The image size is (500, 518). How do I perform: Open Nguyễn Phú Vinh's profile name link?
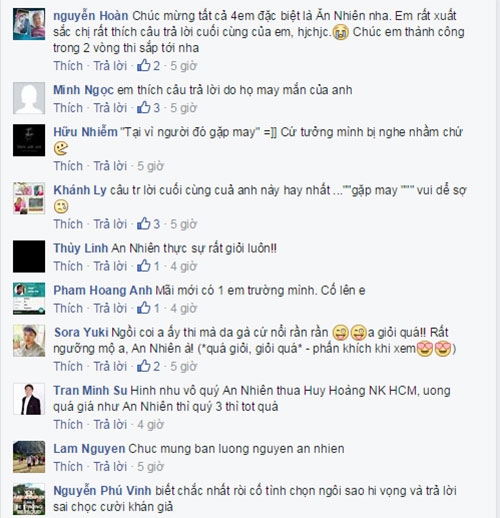[102, 491]
